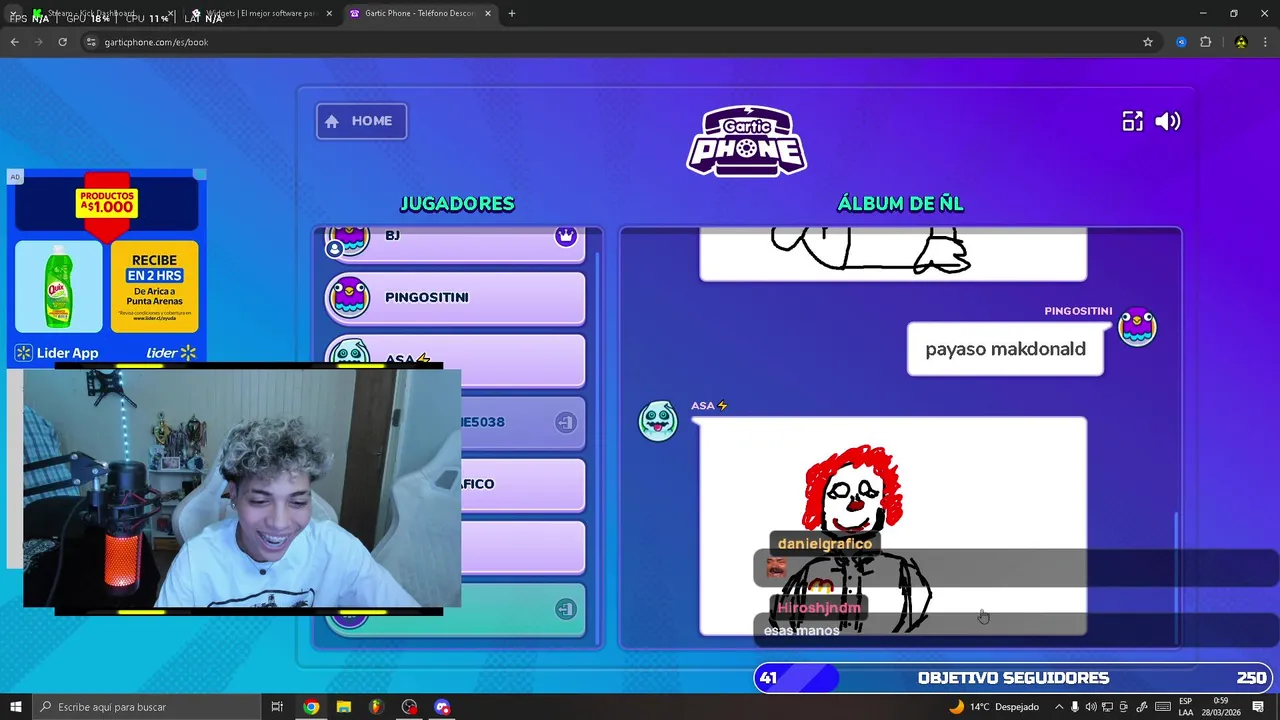Screen dimensions: 1280x720
Task: Change the ESP LAA input language
Action: tap(1185, 707)
